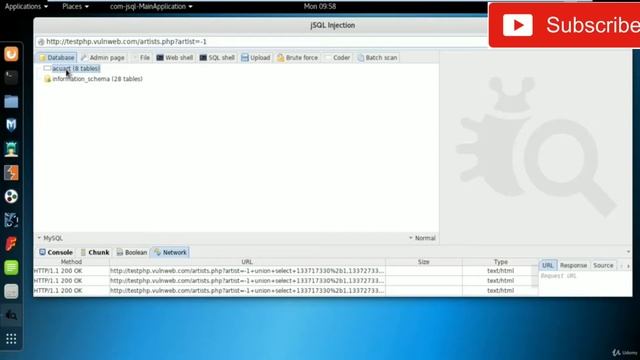Sort by the Size column header

tap(424, 262)
